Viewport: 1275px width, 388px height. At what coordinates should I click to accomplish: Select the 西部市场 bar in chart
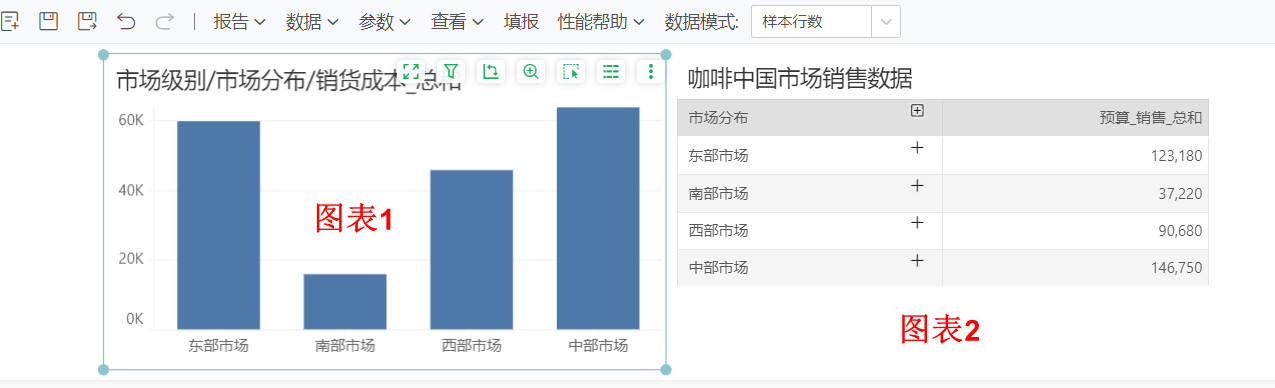(x=472, y=249)
